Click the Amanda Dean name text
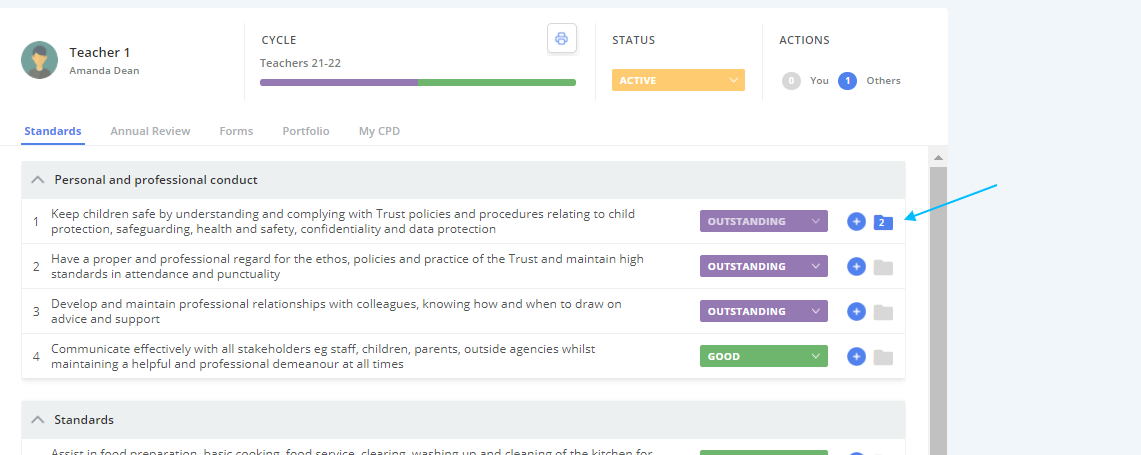1141x455 pixels. click(x=104, y=71)
